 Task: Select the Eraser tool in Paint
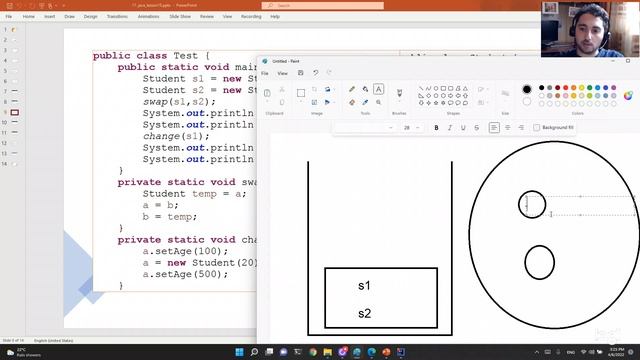(352, 102)
